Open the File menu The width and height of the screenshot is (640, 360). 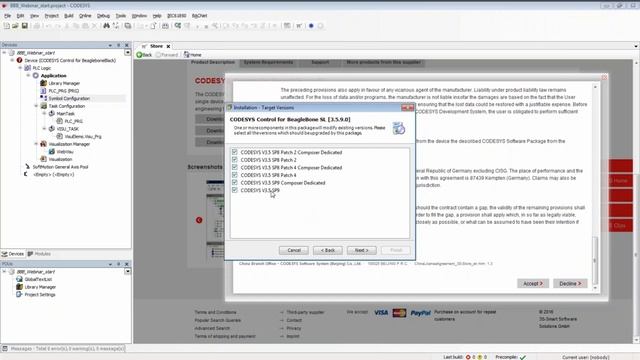8,16
